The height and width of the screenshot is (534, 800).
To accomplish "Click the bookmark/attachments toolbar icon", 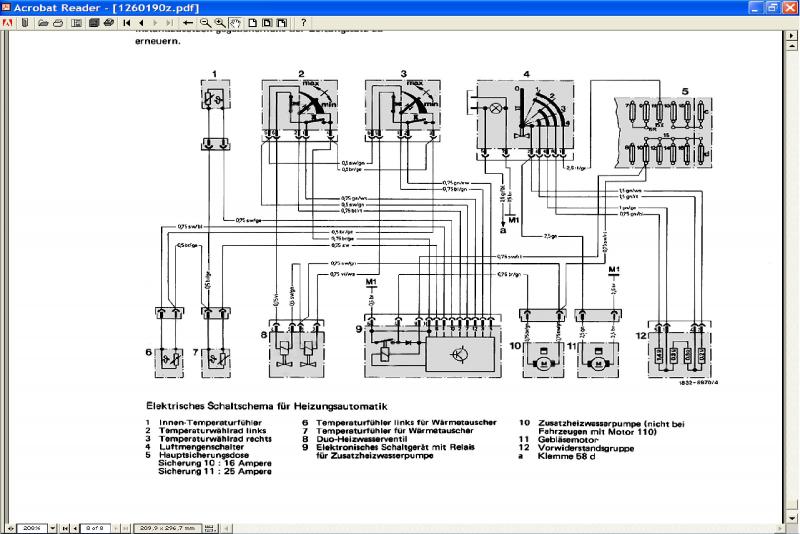I will (x=24, y=23).
